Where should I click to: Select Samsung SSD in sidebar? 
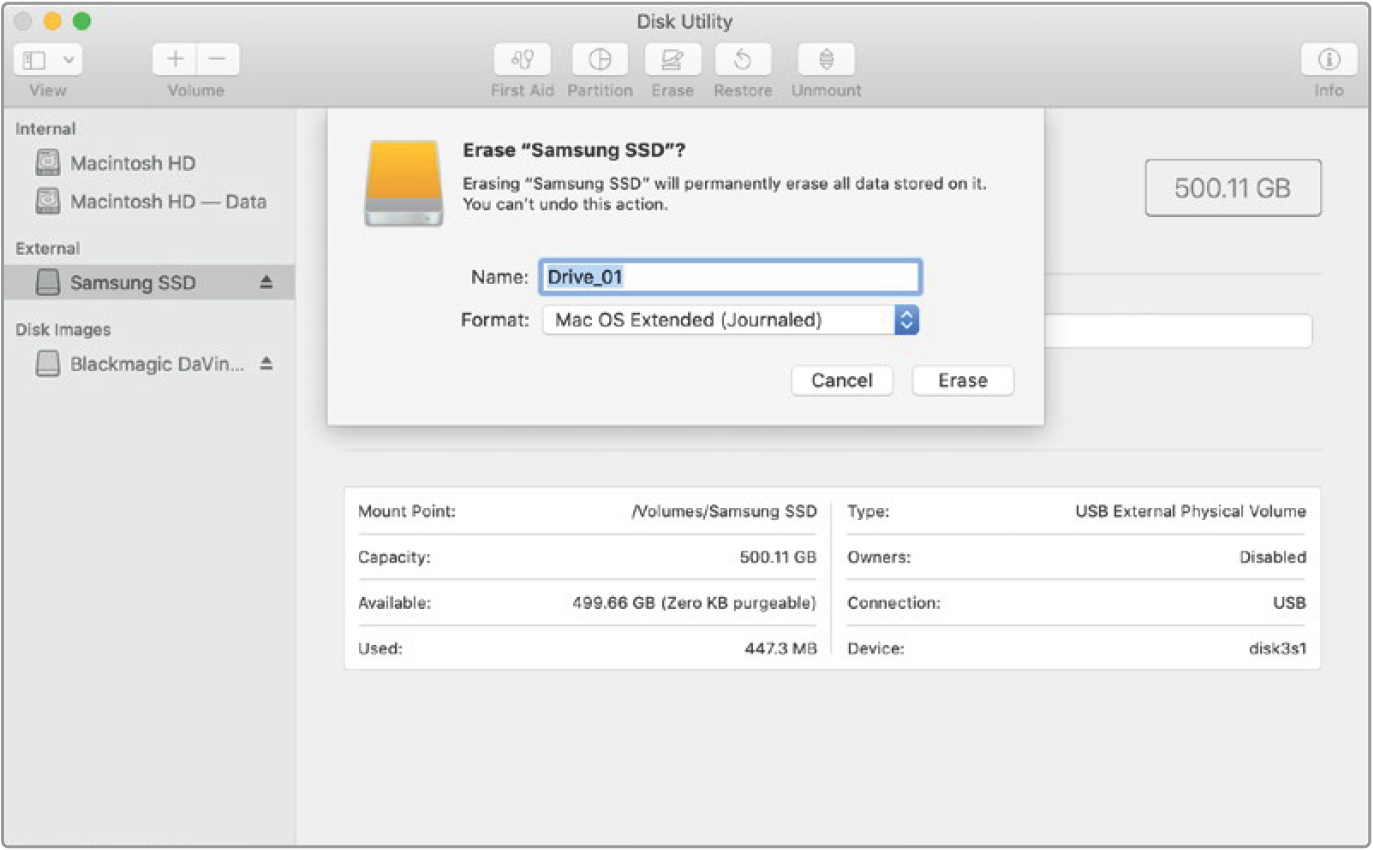[132, 283]
